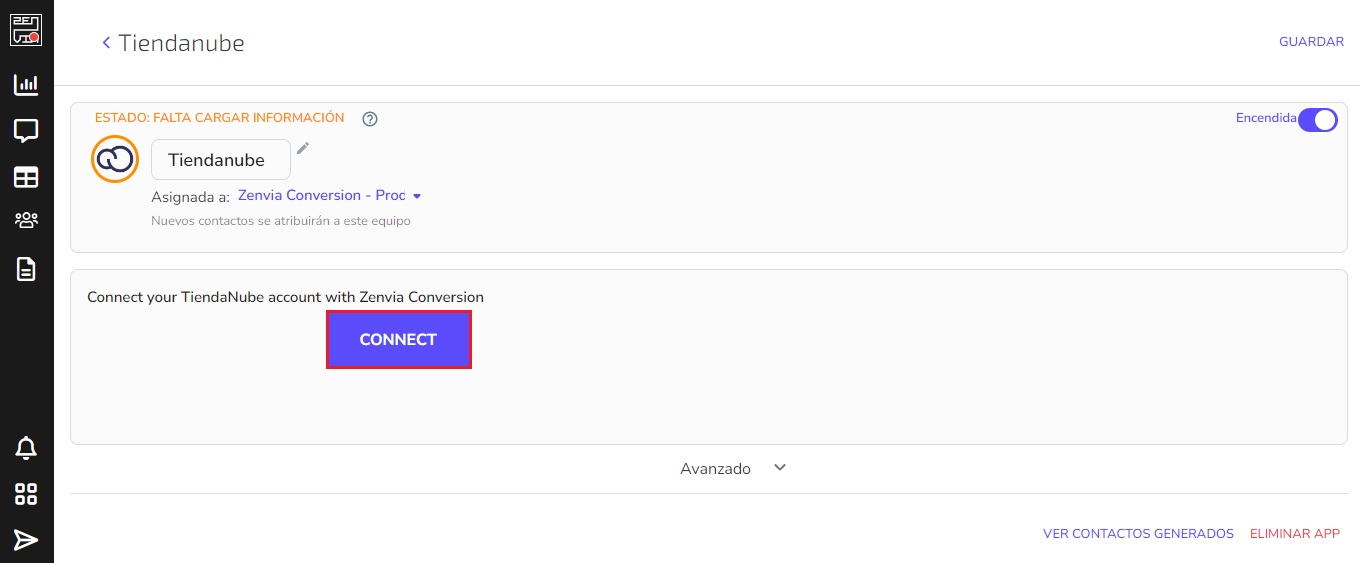This screenshot has height=563, width=1360.
Task: Open the document reports sidebar icon
Action: [26, 269]
